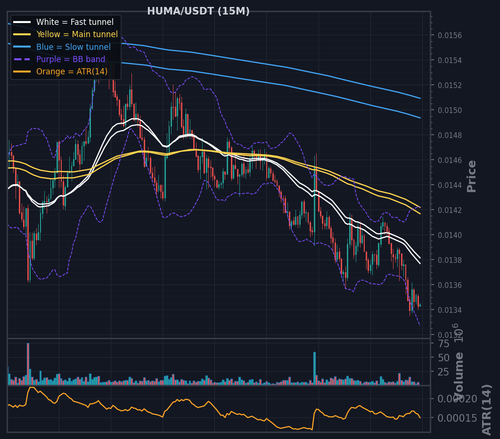The width and height of the screenshot is (500, 439).
Task: Click the 'Volume' axis title
Action: click(x=459, y=376)
